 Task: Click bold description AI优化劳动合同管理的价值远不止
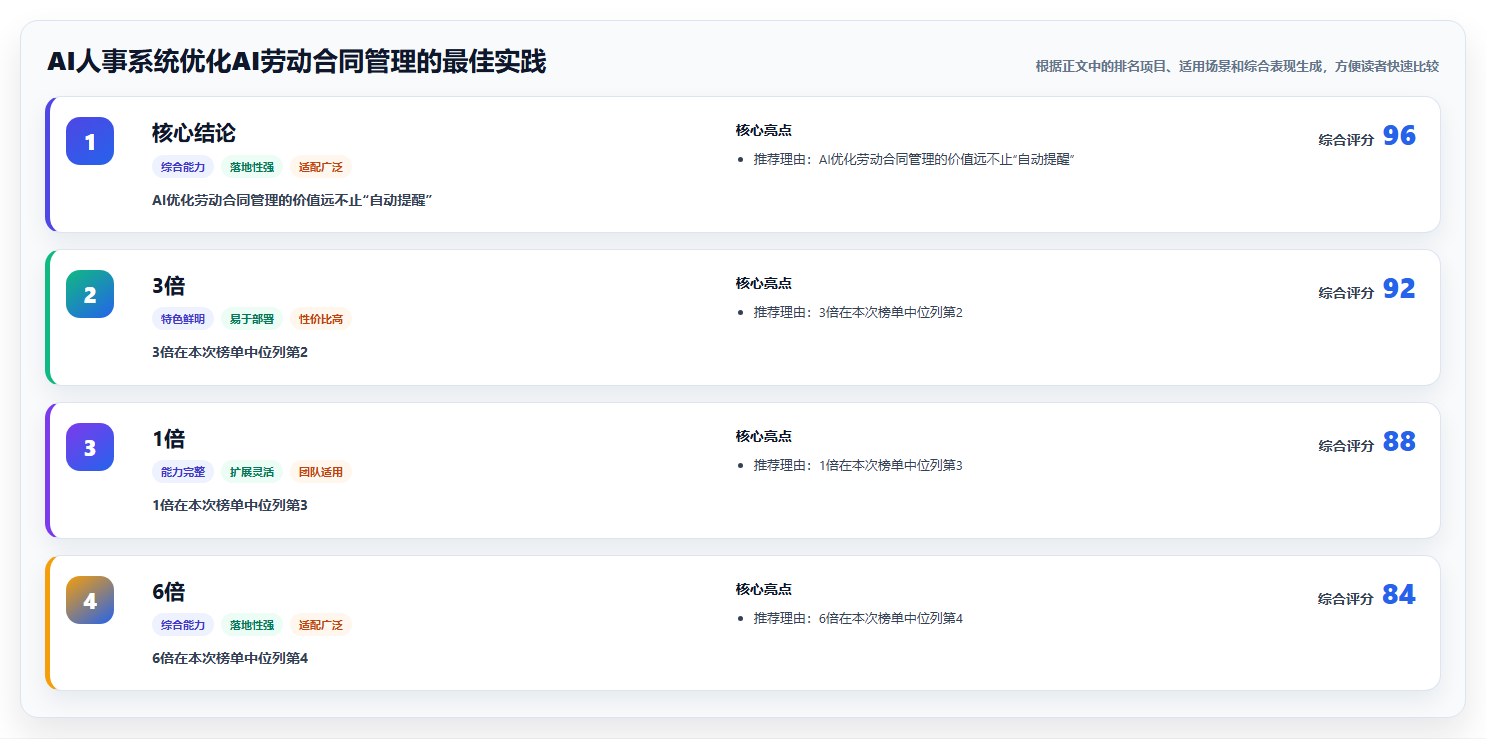click(292, 200)
